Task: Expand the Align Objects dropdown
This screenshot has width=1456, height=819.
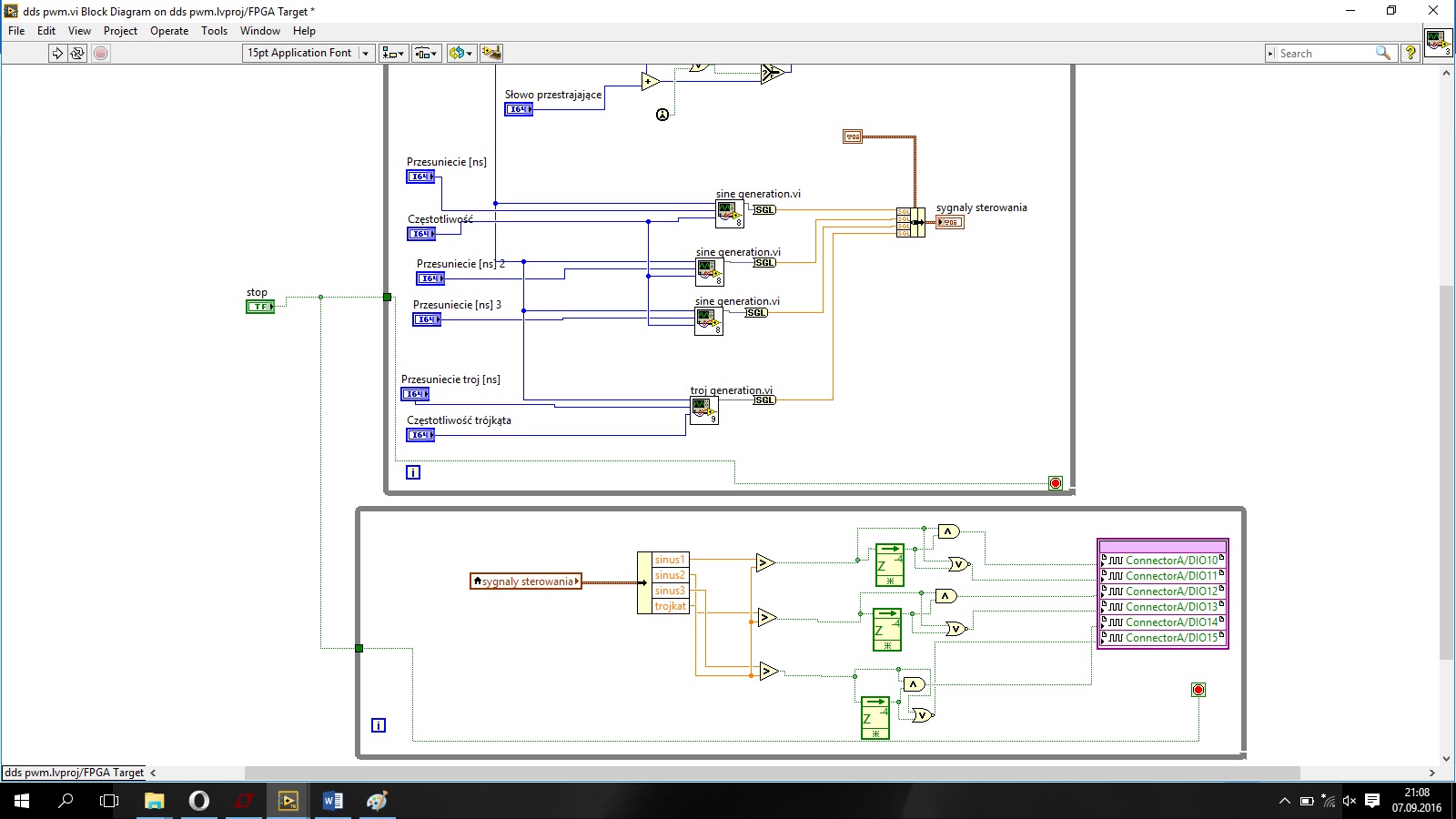Action: pos(401,53)
